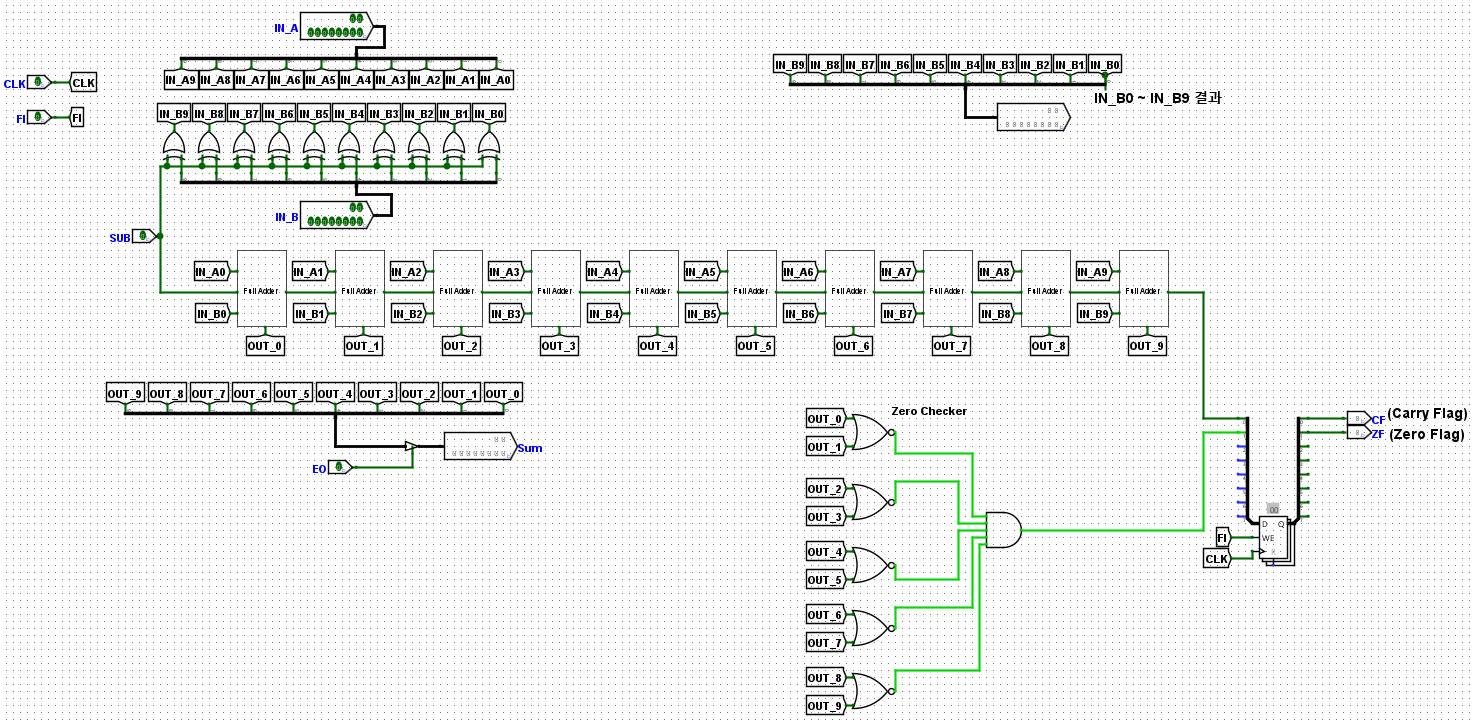1475x724 pixels.
Task: Poke the 10-bit IN_B input pin
Action: [x=336, y=215]
